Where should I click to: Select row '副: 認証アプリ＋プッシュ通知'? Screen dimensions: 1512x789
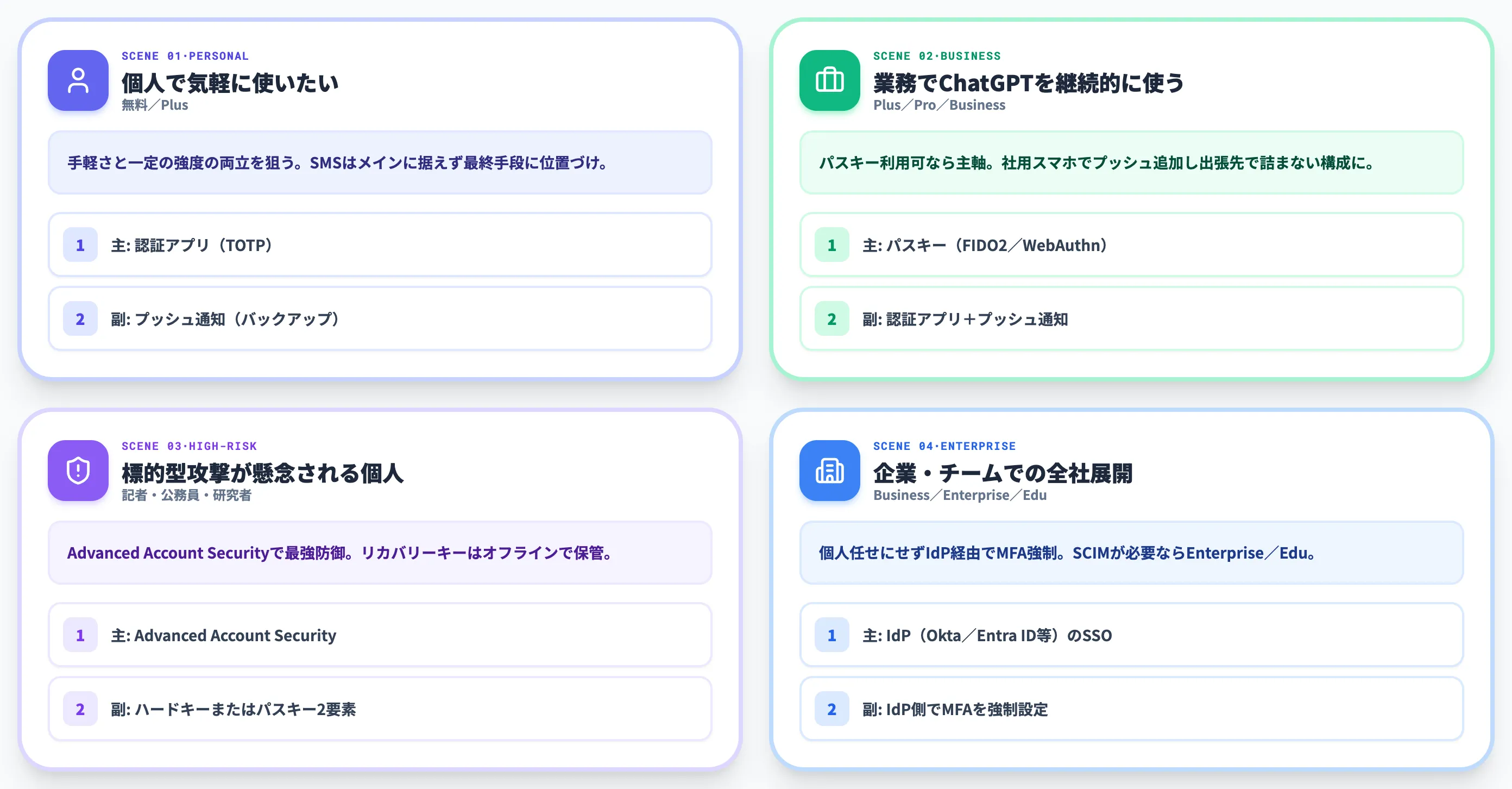[x=1131, y=319]
